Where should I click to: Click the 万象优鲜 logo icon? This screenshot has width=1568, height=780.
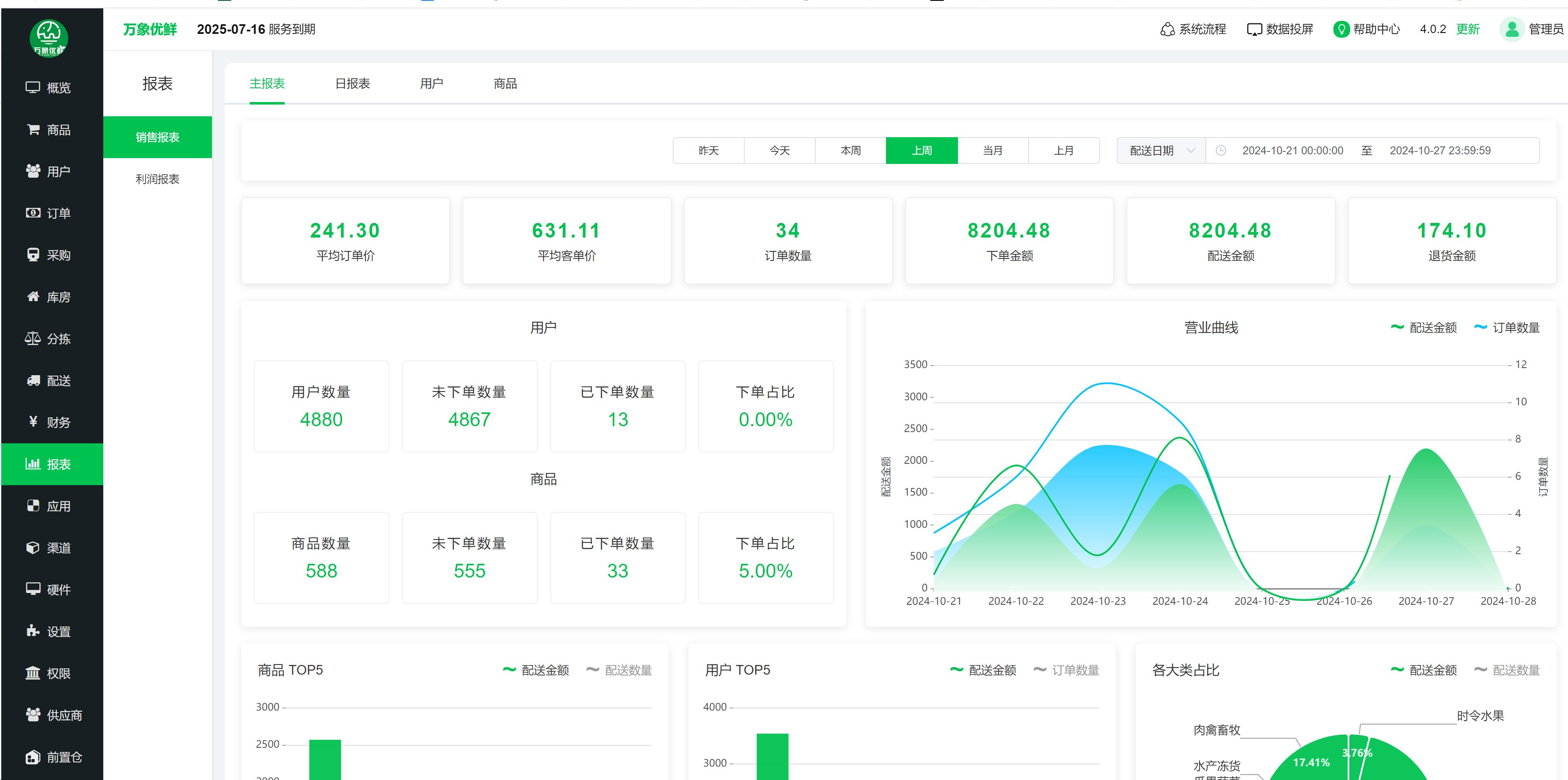click(x=49, y=38)
